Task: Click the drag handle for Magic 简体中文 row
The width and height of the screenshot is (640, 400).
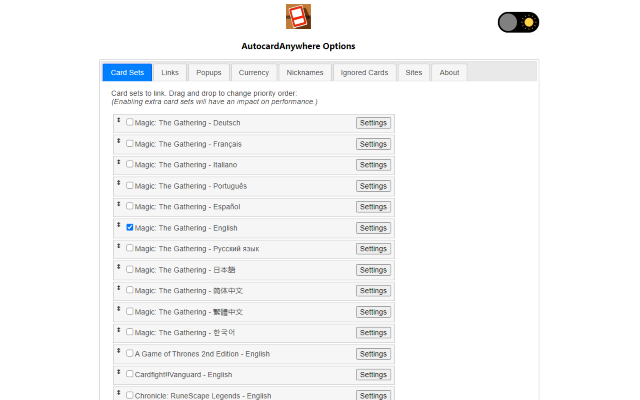Action: (x=119, y=288)
